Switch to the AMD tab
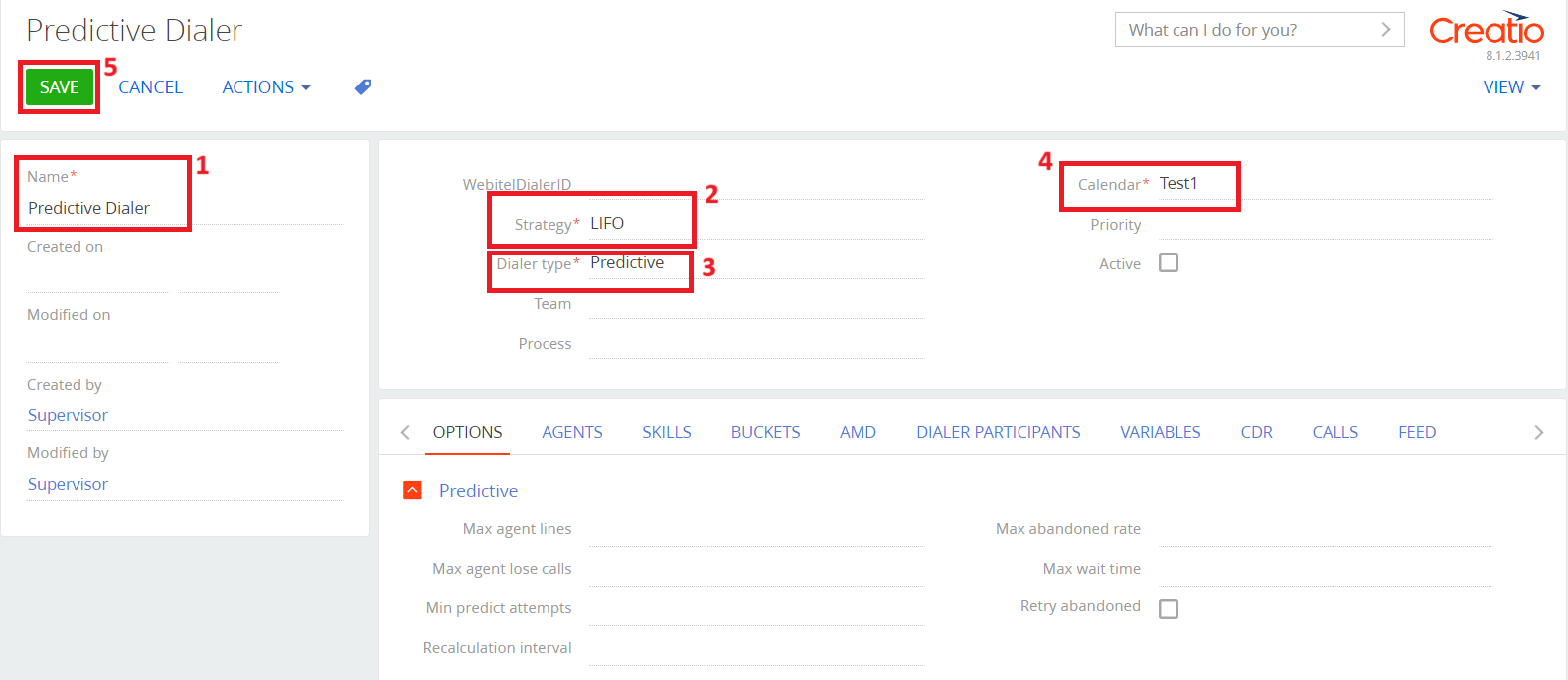 click(x=858, y=432)
